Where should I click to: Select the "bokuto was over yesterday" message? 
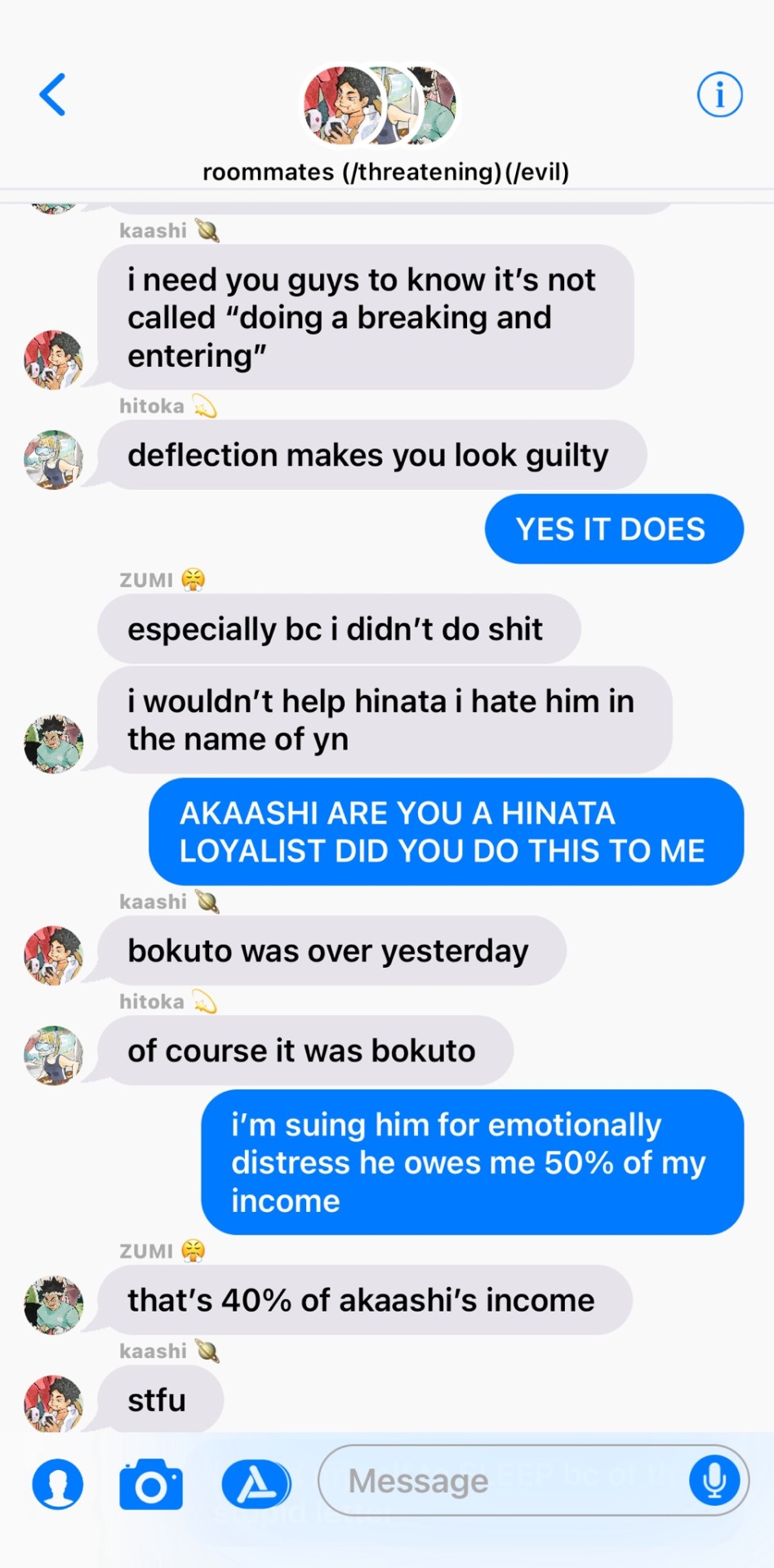pyautogui.click(x=332, y=951)
